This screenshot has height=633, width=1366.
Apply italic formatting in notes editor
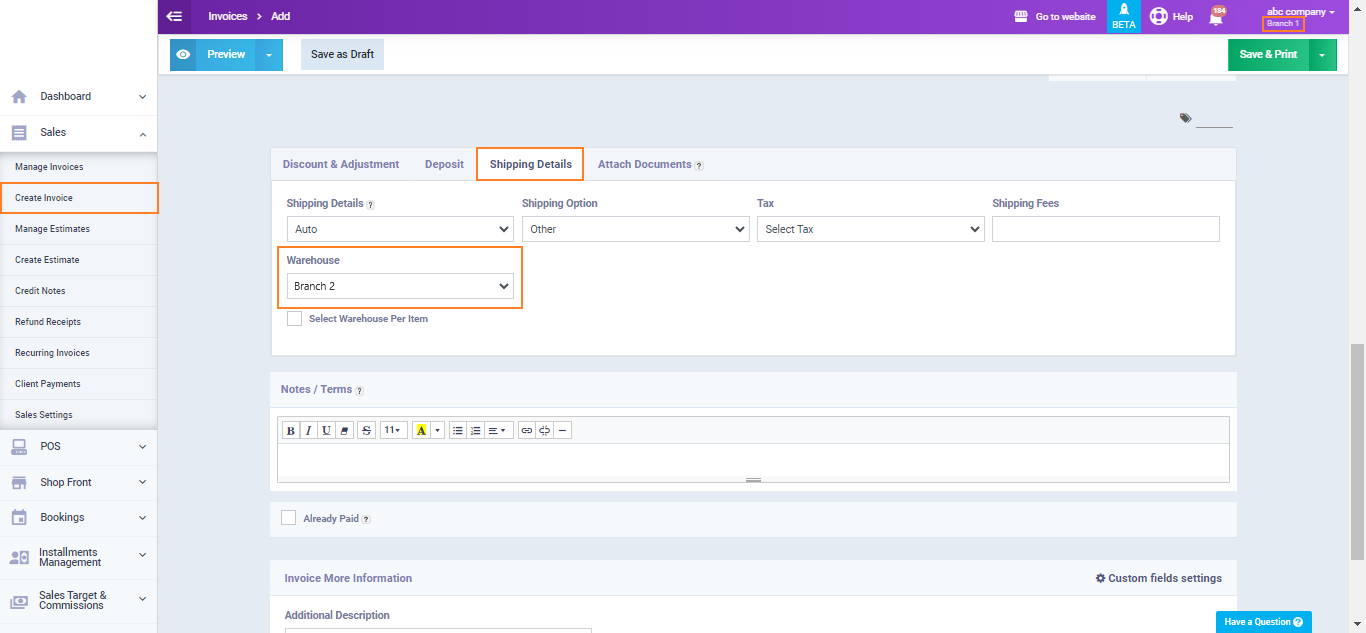click(x=309, y=431)
